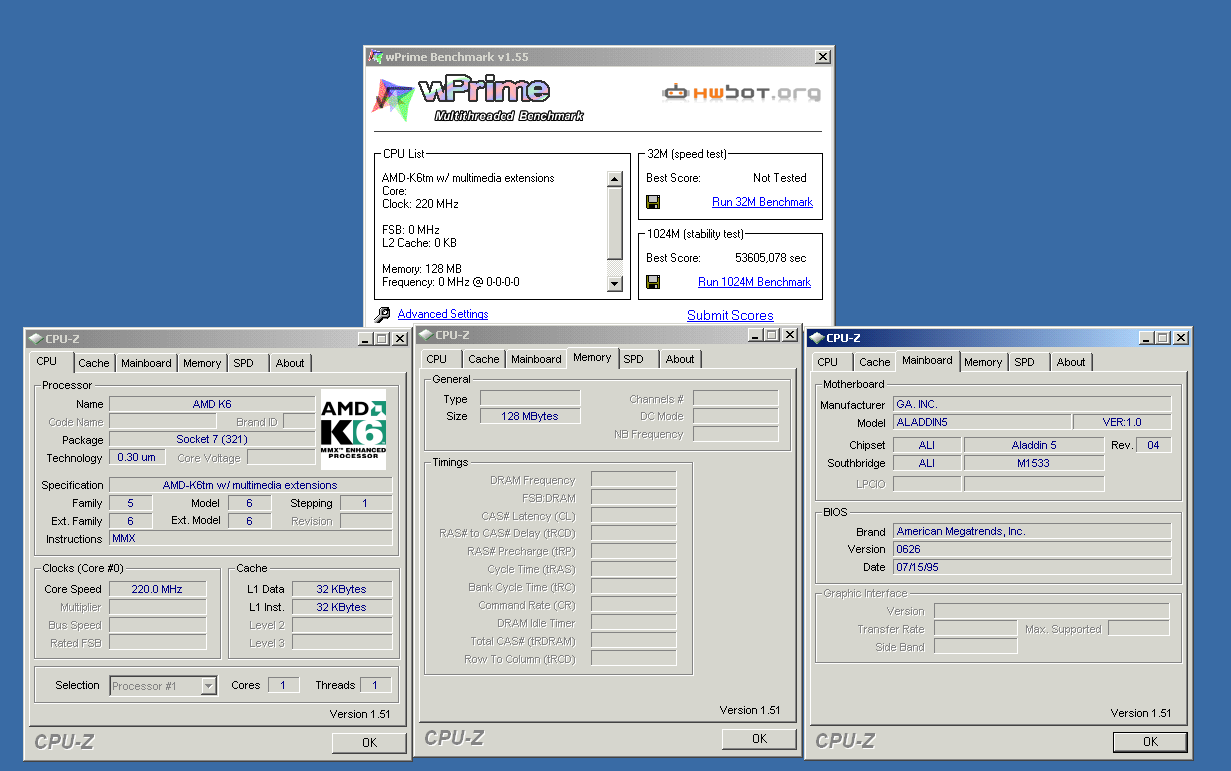1231x771 pixels.
Task: Open Memory tab in right CPU-Z window
Action: 983,362
